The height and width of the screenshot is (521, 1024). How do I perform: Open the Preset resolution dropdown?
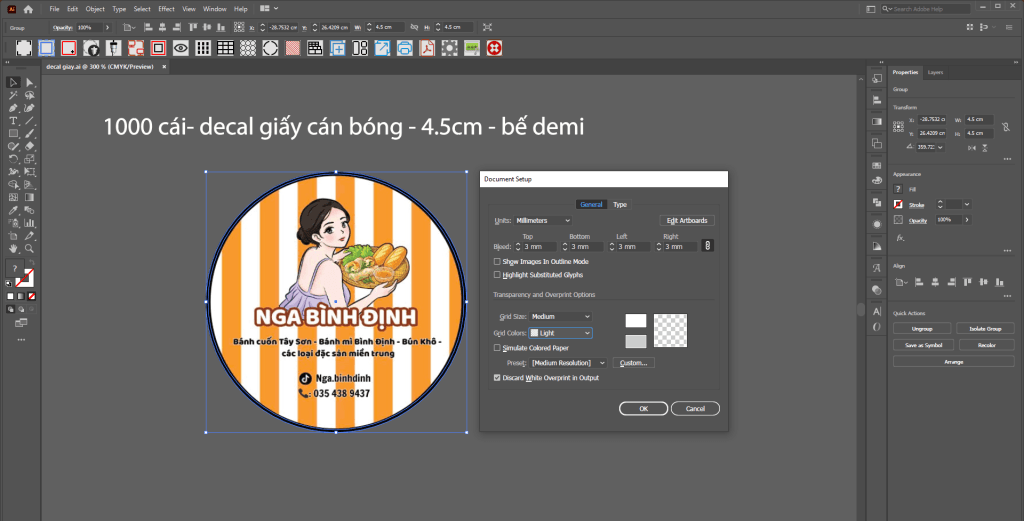[x=568, y=363]
